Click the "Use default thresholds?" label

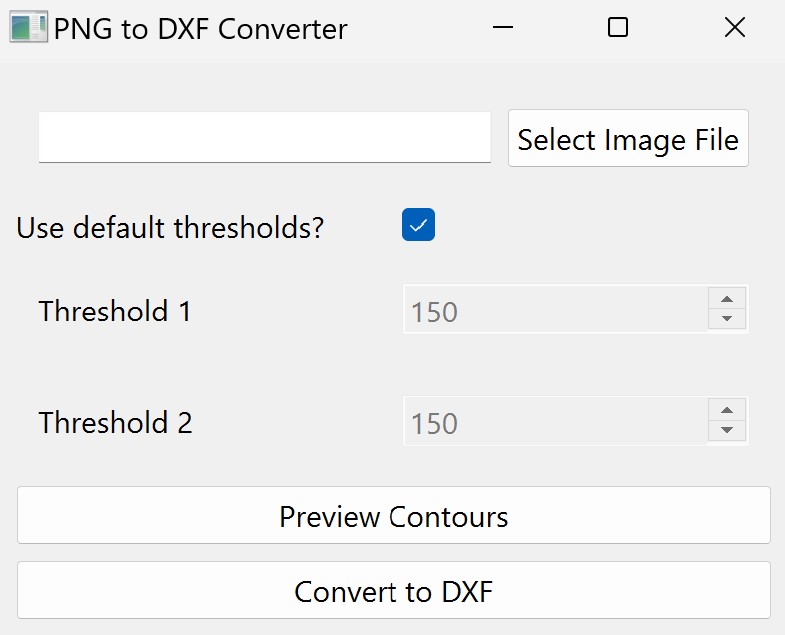click(x=171, y=228)
